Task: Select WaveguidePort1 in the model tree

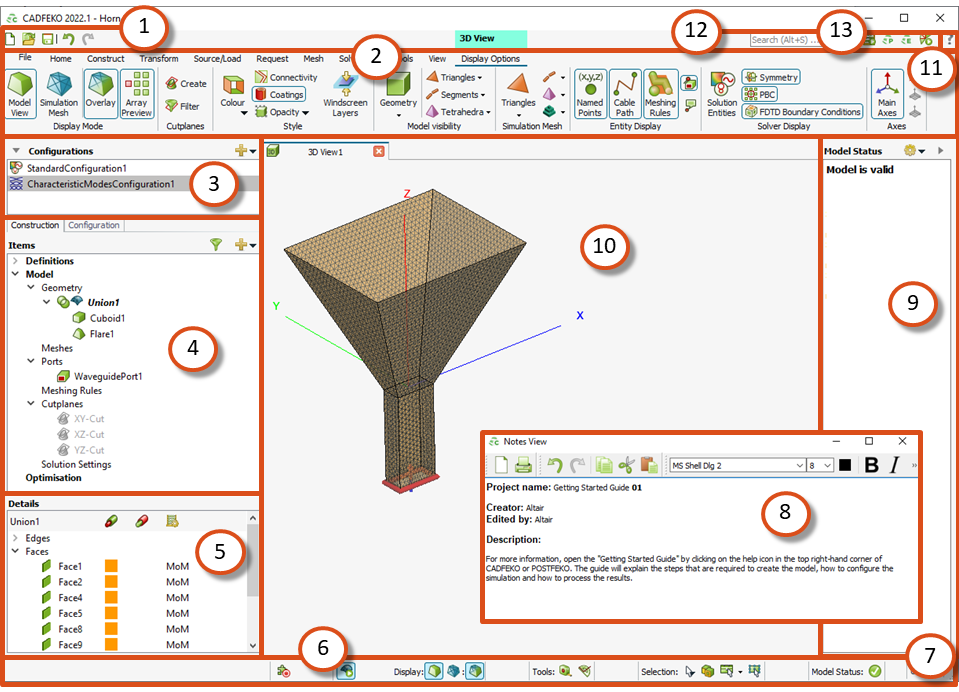Action: click(107, 376)
